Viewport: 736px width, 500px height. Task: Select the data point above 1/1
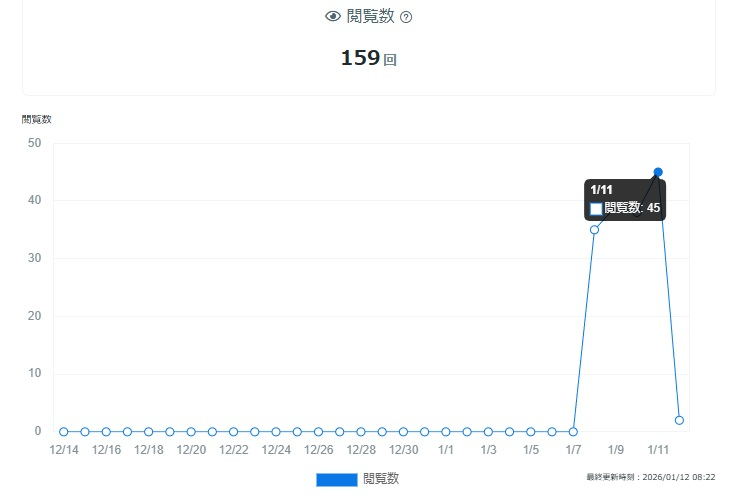(446, 432)
